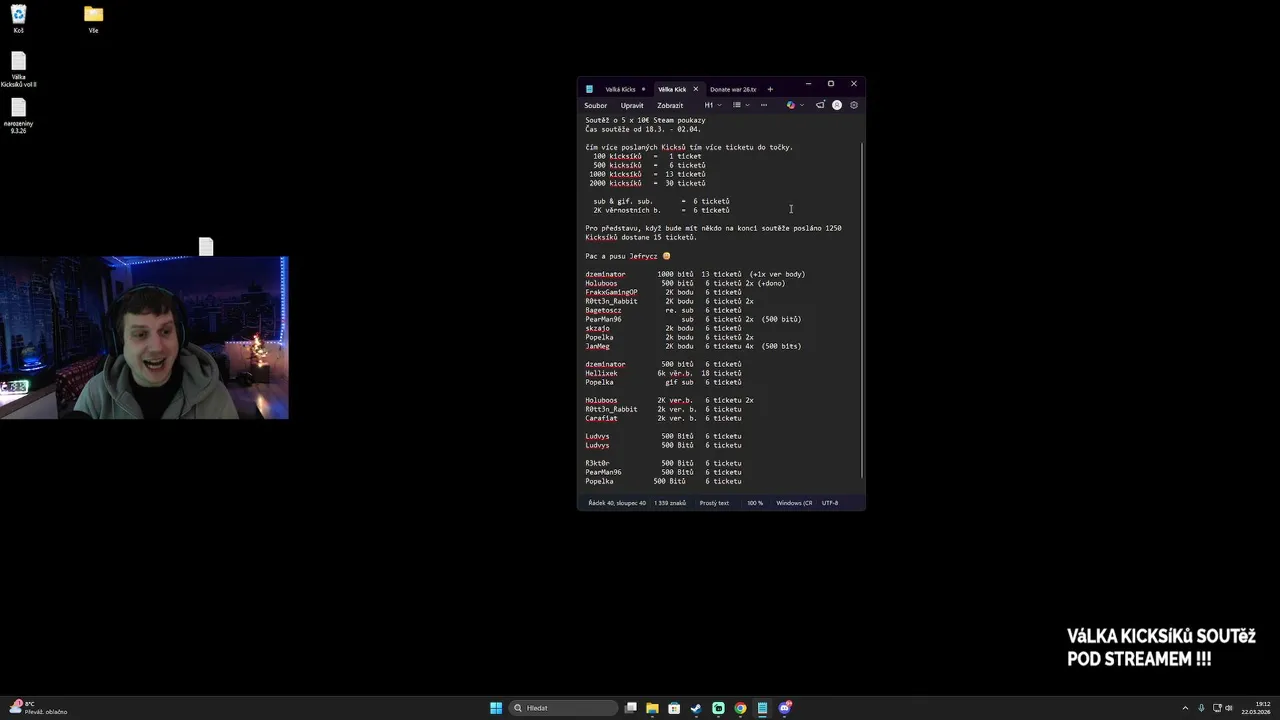Open the weather widget showing 8°C
Image resolution: width=1280 pixels, height=720 pixels.
tap(38, 708)
